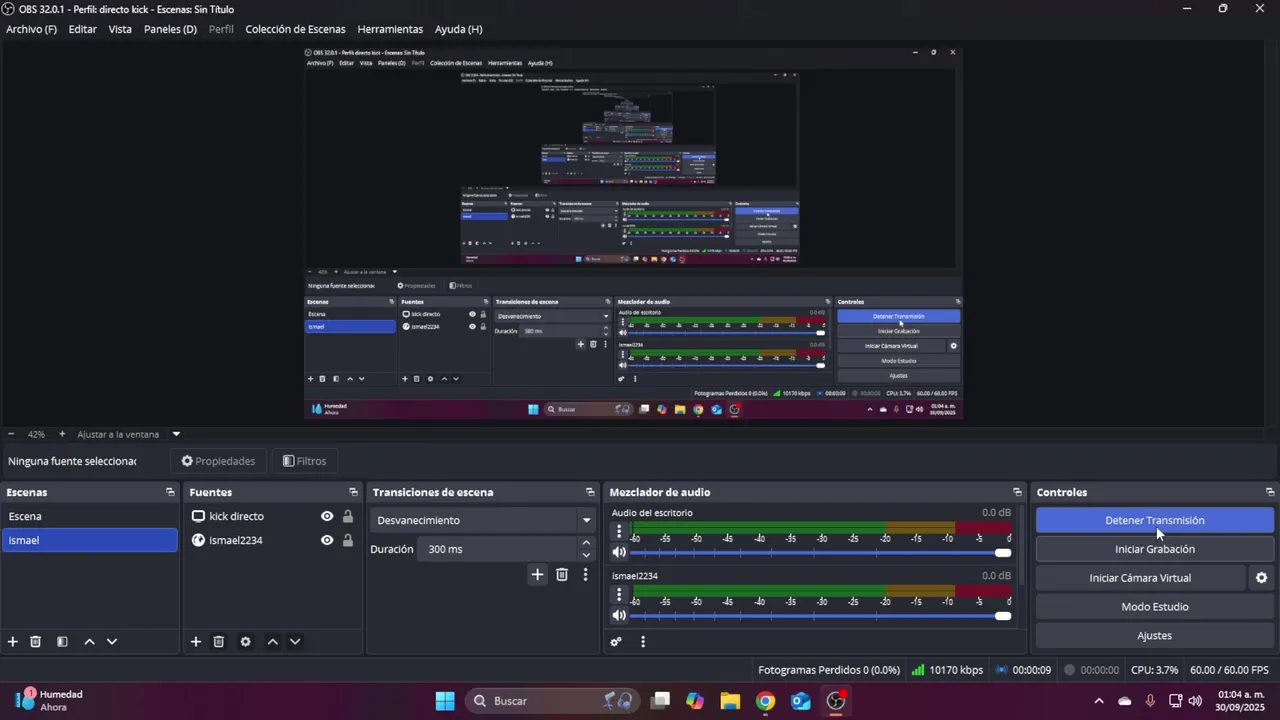Screen dimensions: 1280x720
Task: Toggle lock for ismael2234 source
Action: tap(348, 540)
